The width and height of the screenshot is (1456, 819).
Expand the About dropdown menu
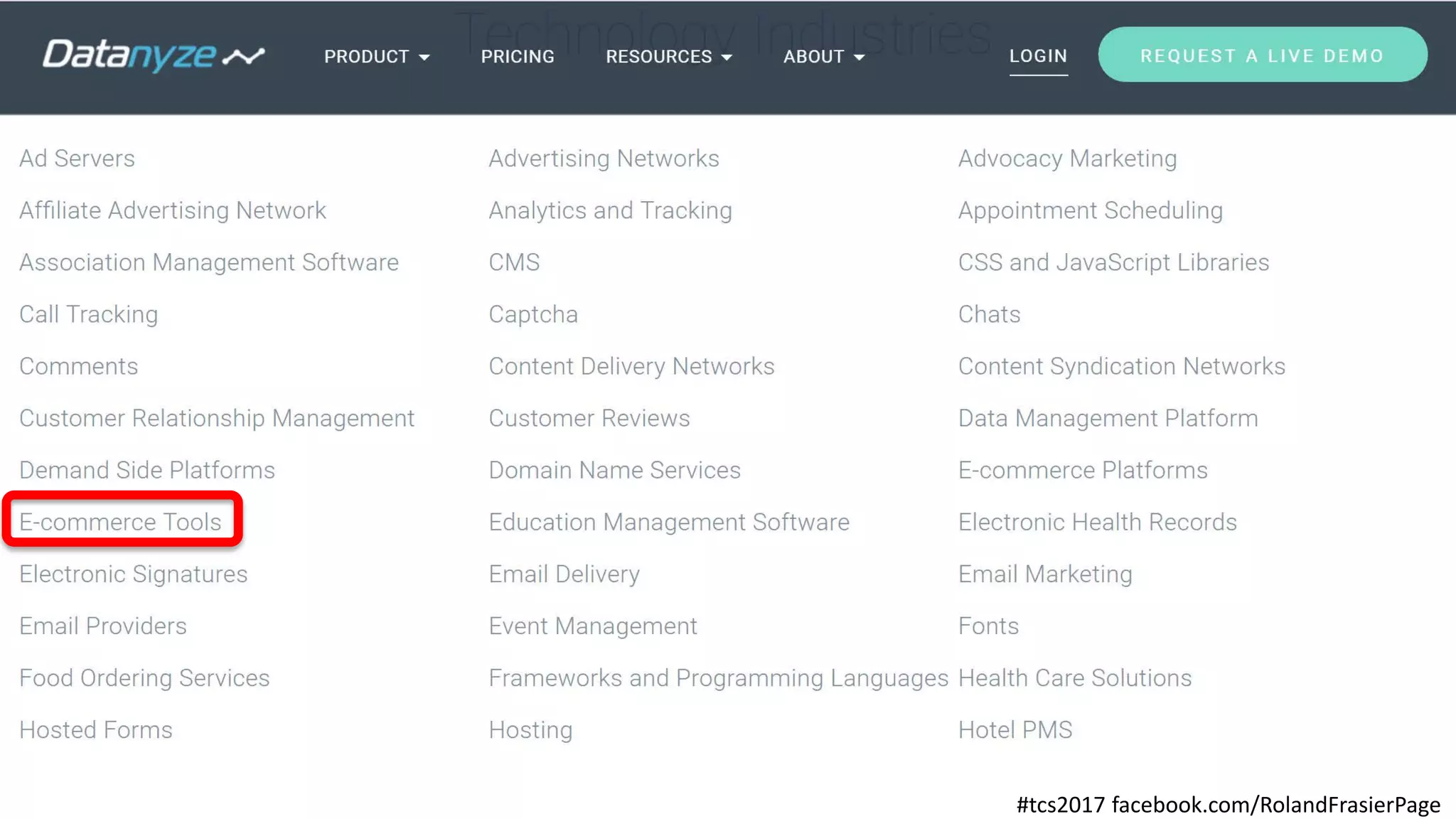click(823, 57)
